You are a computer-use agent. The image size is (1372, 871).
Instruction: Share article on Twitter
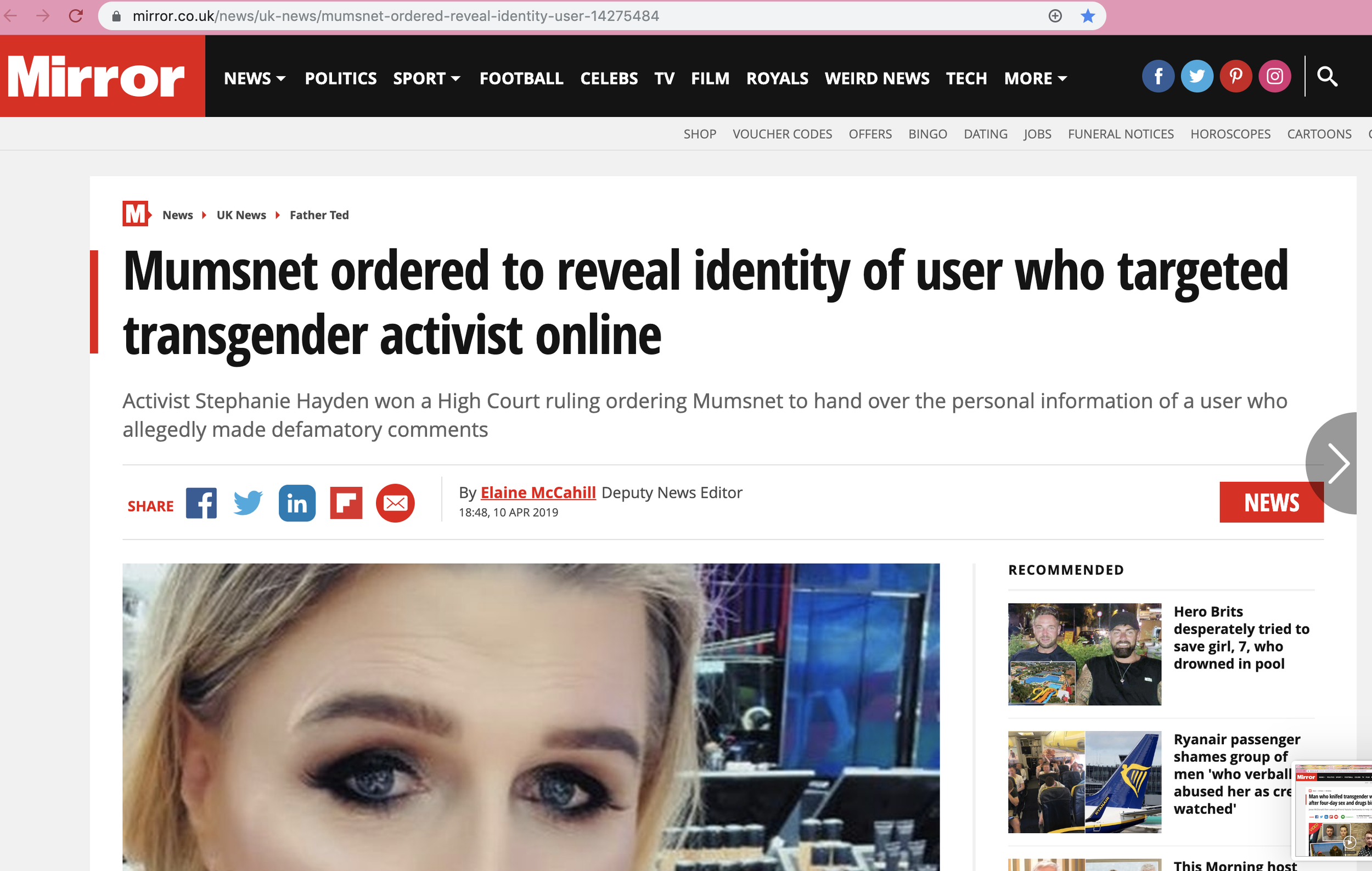pos(248,503)
